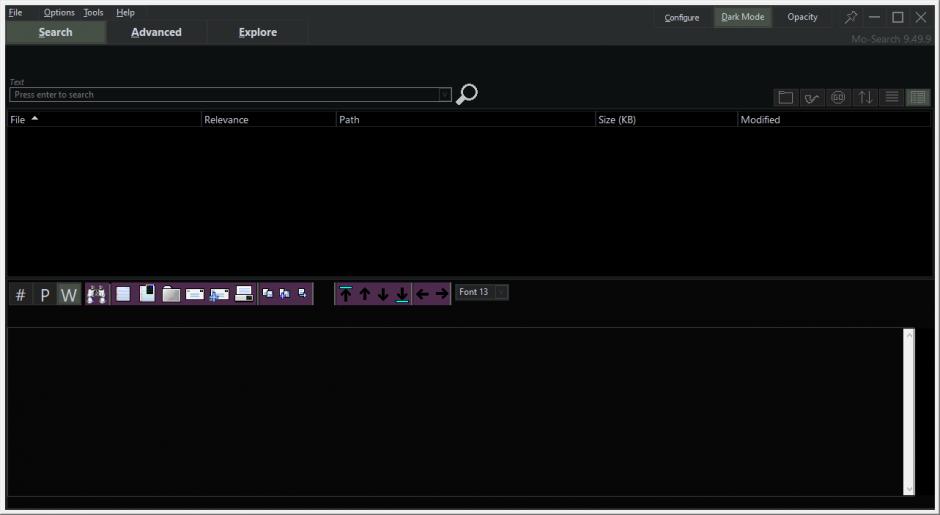Go to previous hit with up arrow
This screenshot has height=515, width=940.
(x=364, y=294)
